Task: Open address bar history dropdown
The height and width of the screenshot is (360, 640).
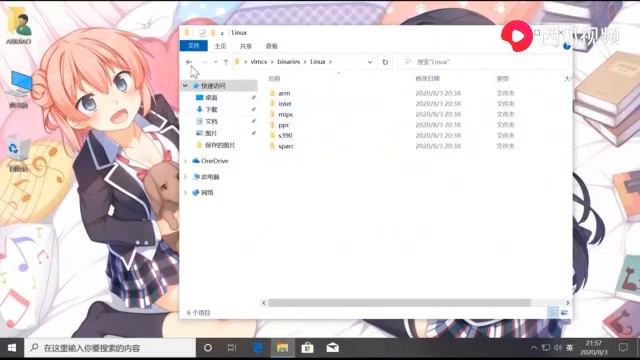Action: pyautogui.click(x=370, y=62)
